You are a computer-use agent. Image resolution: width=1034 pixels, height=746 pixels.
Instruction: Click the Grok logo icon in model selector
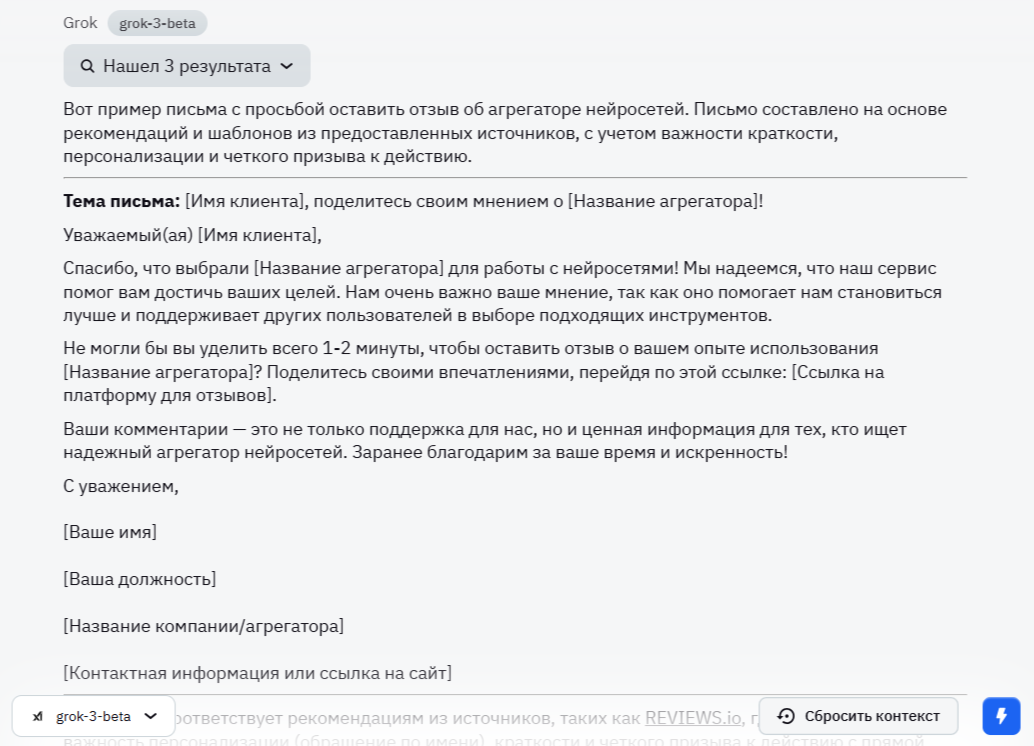(38, 716)
